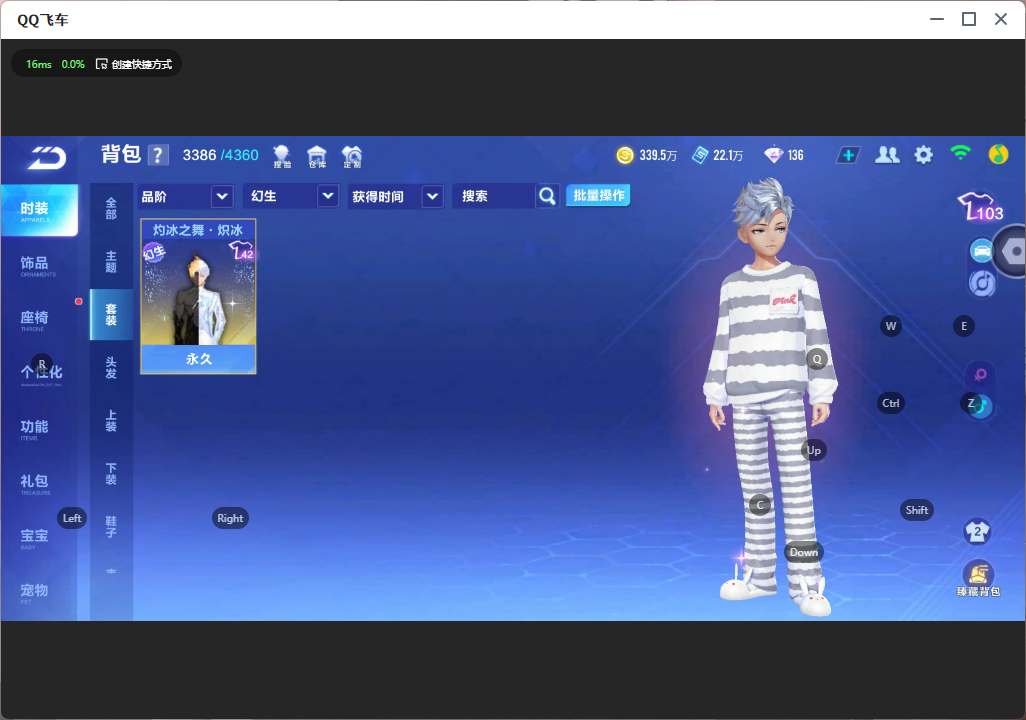Open the shirt outfit preset 2 icon
1026x720 pixels.
click(x=977, y=531)
